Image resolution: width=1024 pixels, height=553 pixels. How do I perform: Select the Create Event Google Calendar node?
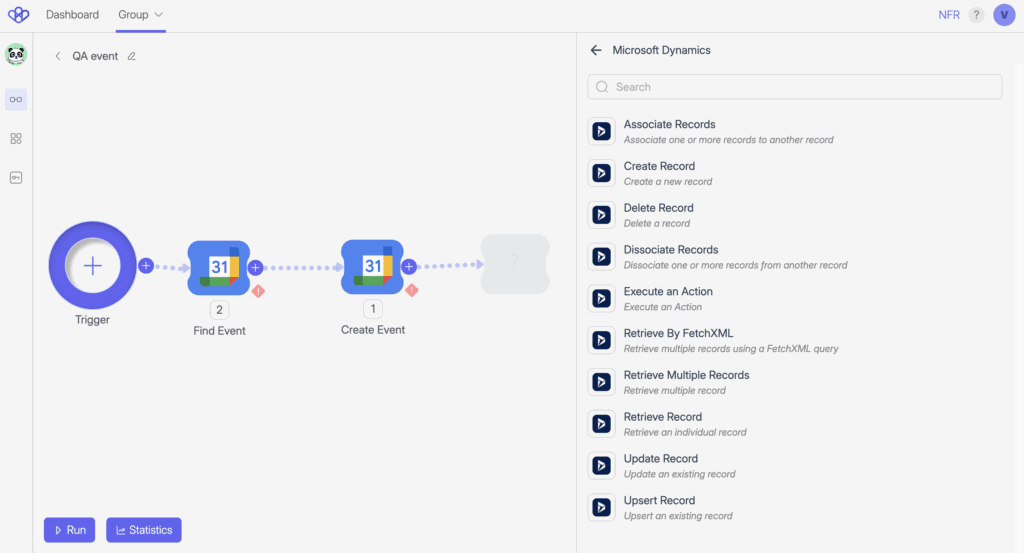tap(372, 266)
